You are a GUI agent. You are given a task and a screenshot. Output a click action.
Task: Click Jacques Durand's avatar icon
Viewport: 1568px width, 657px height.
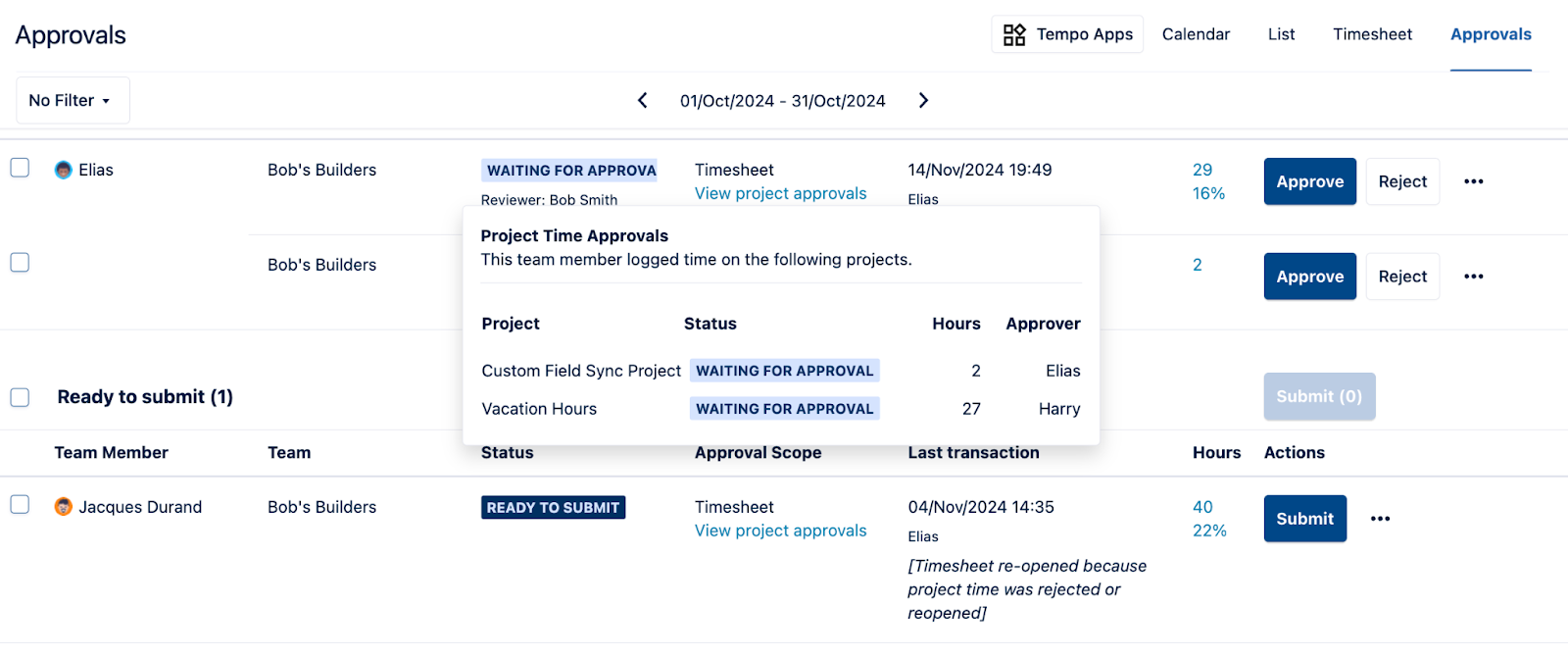tap(64, 507)
